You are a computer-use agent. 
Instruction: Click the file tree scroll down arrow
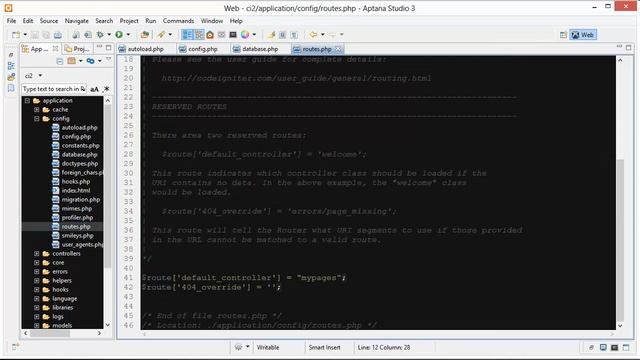(x=108, y=325)
